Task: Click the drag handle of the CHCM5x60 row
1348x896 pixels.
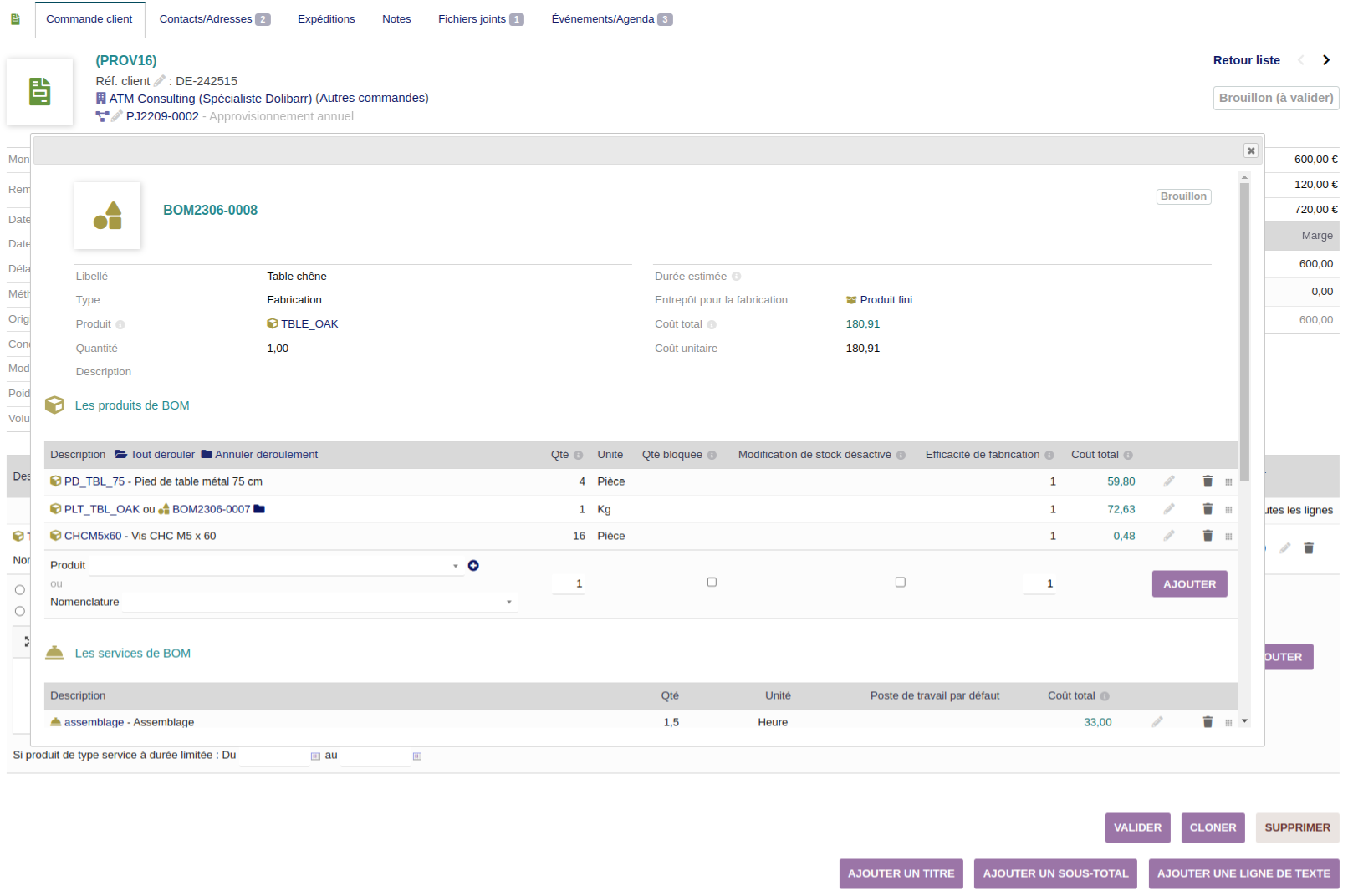Action: 1228,537
